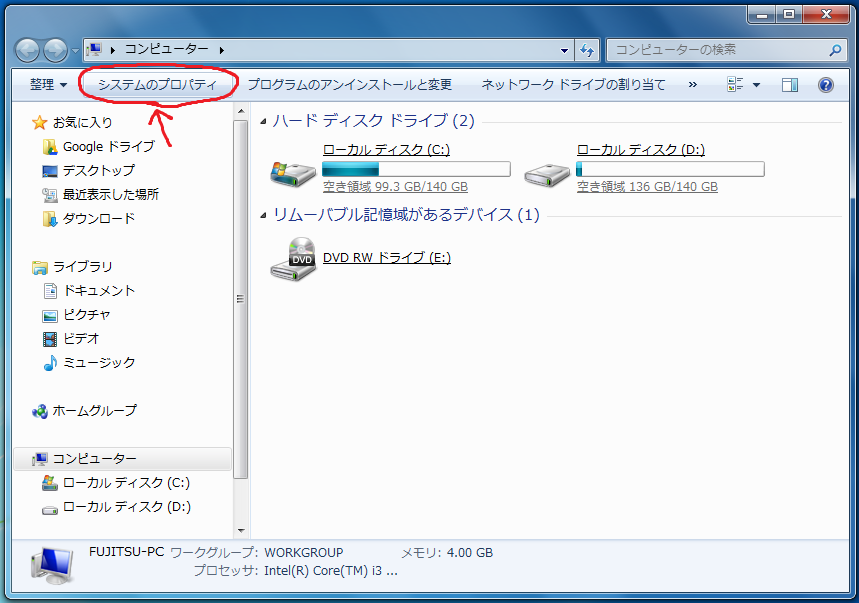Click リムーバブル記憶域があるデバイス (1) header
859x603 pixels.
tap(406, 215)
